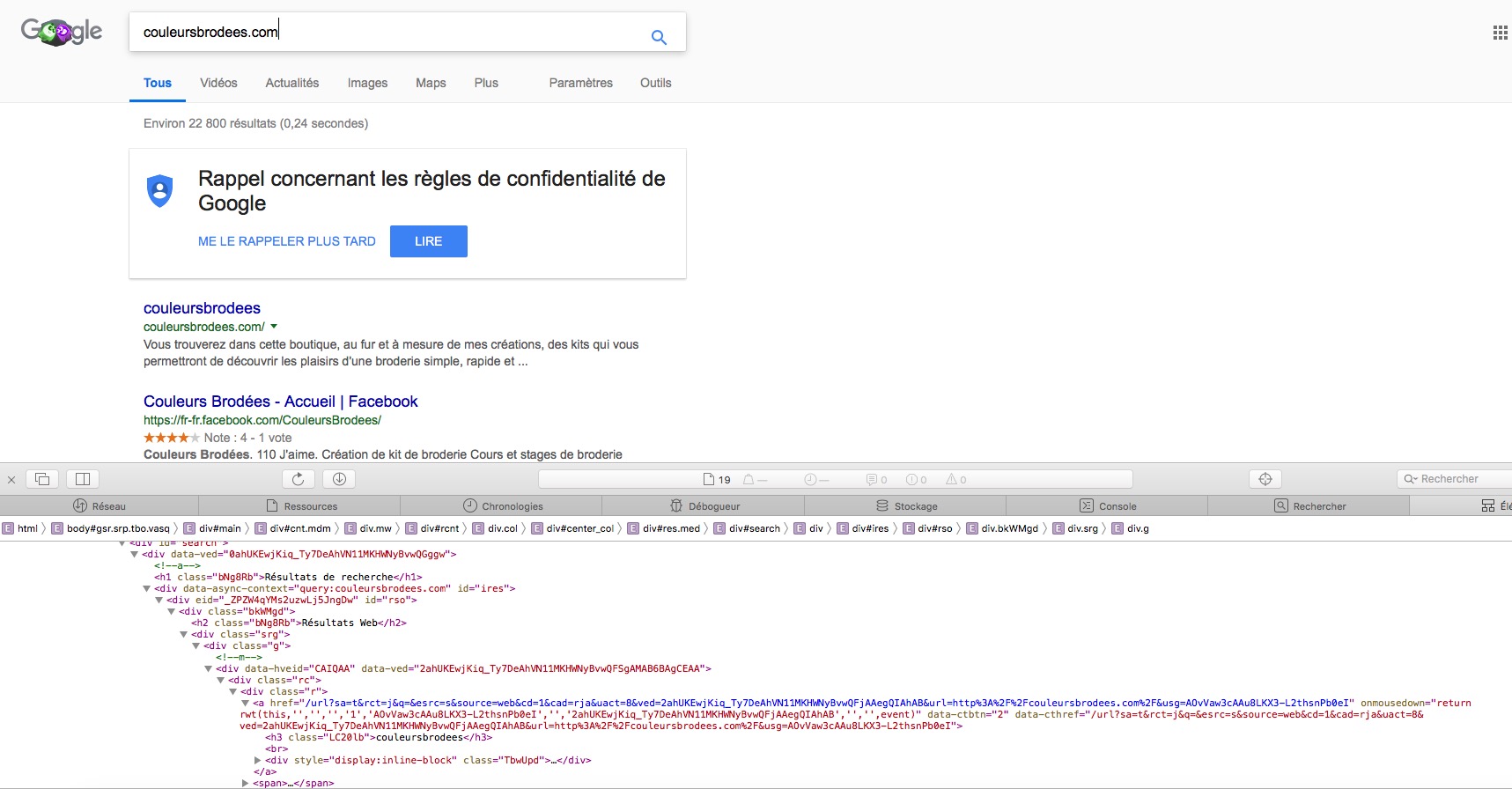Switch to Actualités results

coord(292,83)
